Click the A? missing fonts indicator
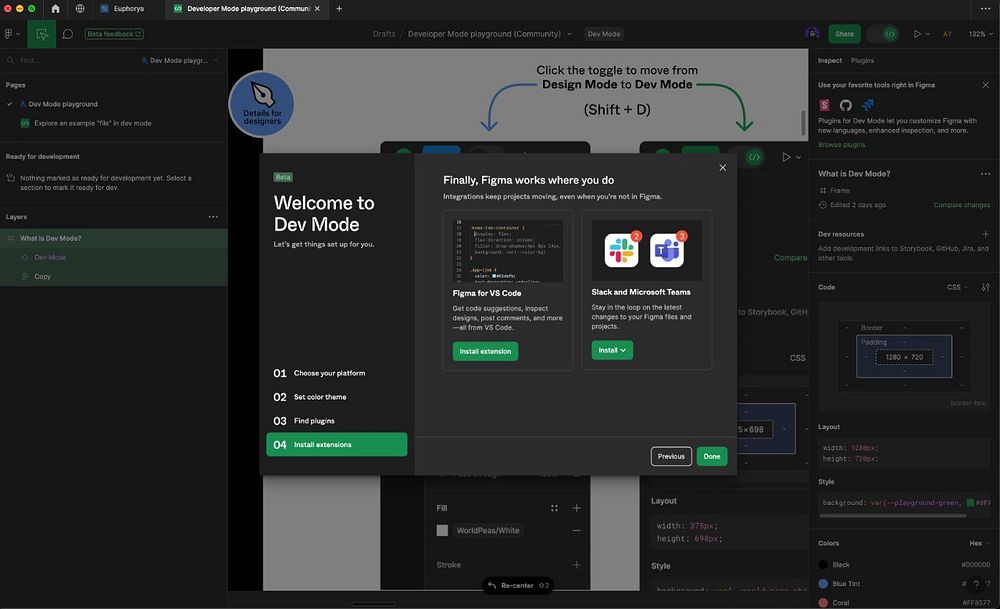Image resolution: width=1000 pixels, height=609 pixels. [x=947, y=34]
